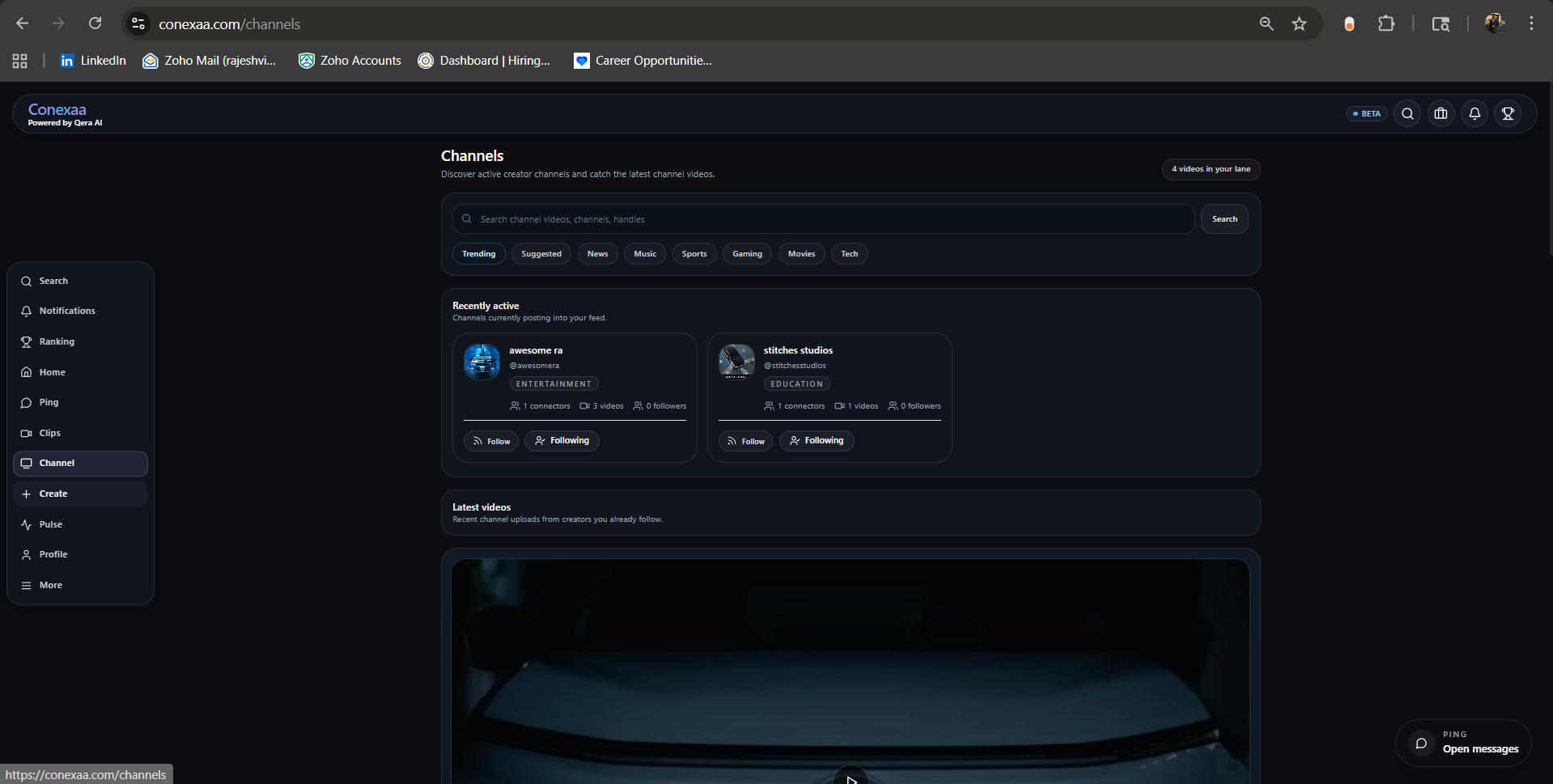The image size is (1553, 784).
Task: Go to Ranking in the sidebar
Action: [80, 341]
